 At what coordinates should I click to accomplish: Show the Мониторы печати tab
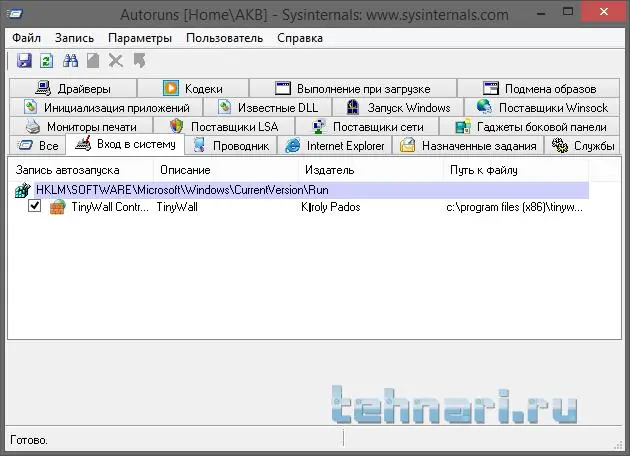[81, 127]
